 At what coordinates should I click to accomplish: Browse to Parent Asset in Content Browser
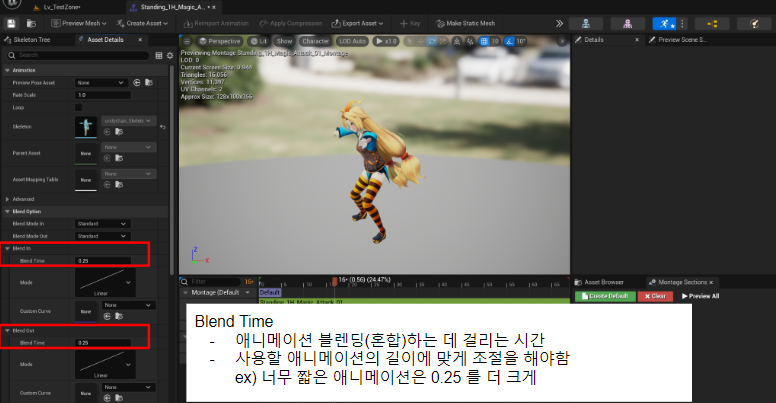(119, 158)
